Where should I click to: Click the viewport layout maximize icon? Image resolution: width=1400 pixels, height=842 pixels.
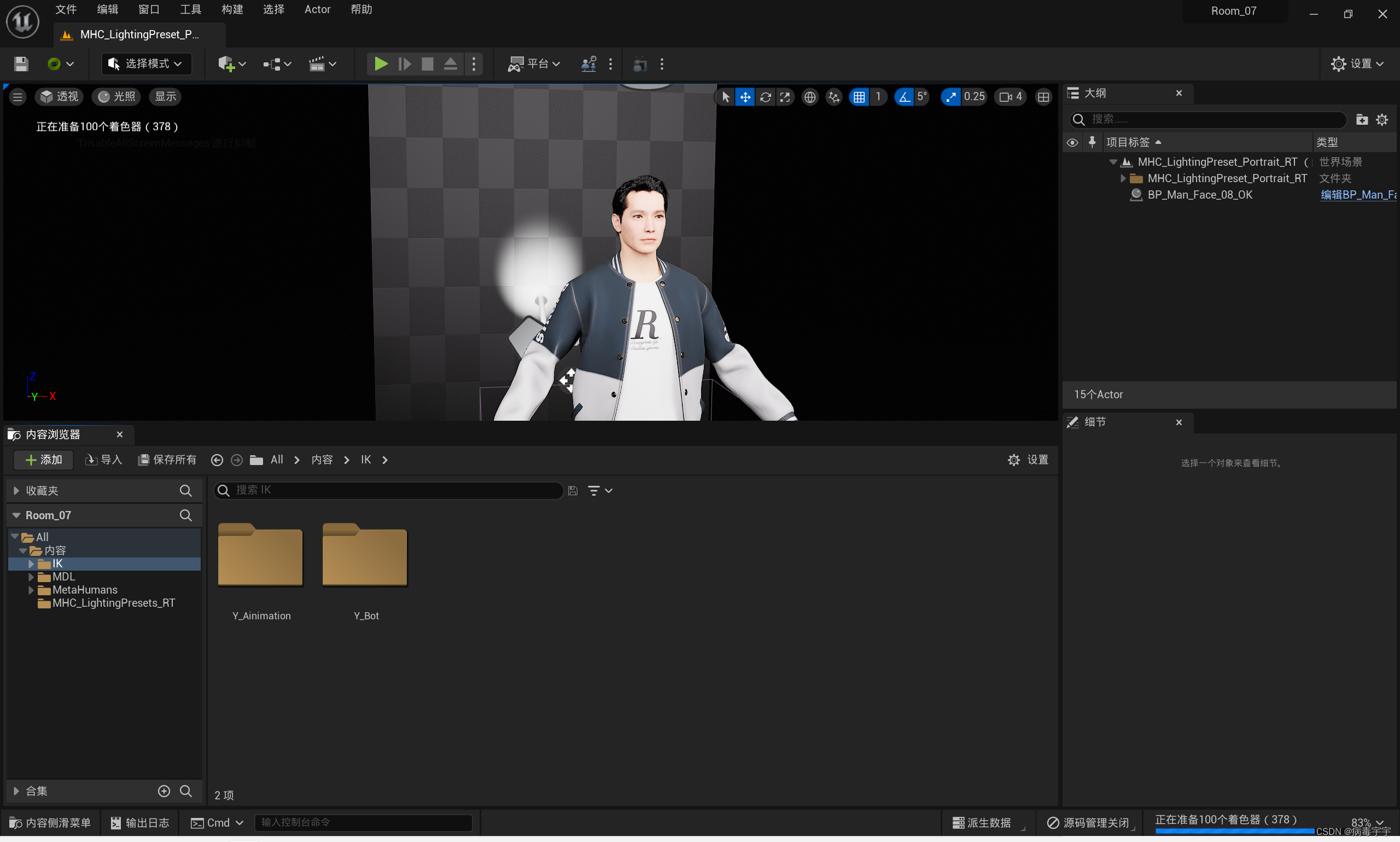[1043, 97]
